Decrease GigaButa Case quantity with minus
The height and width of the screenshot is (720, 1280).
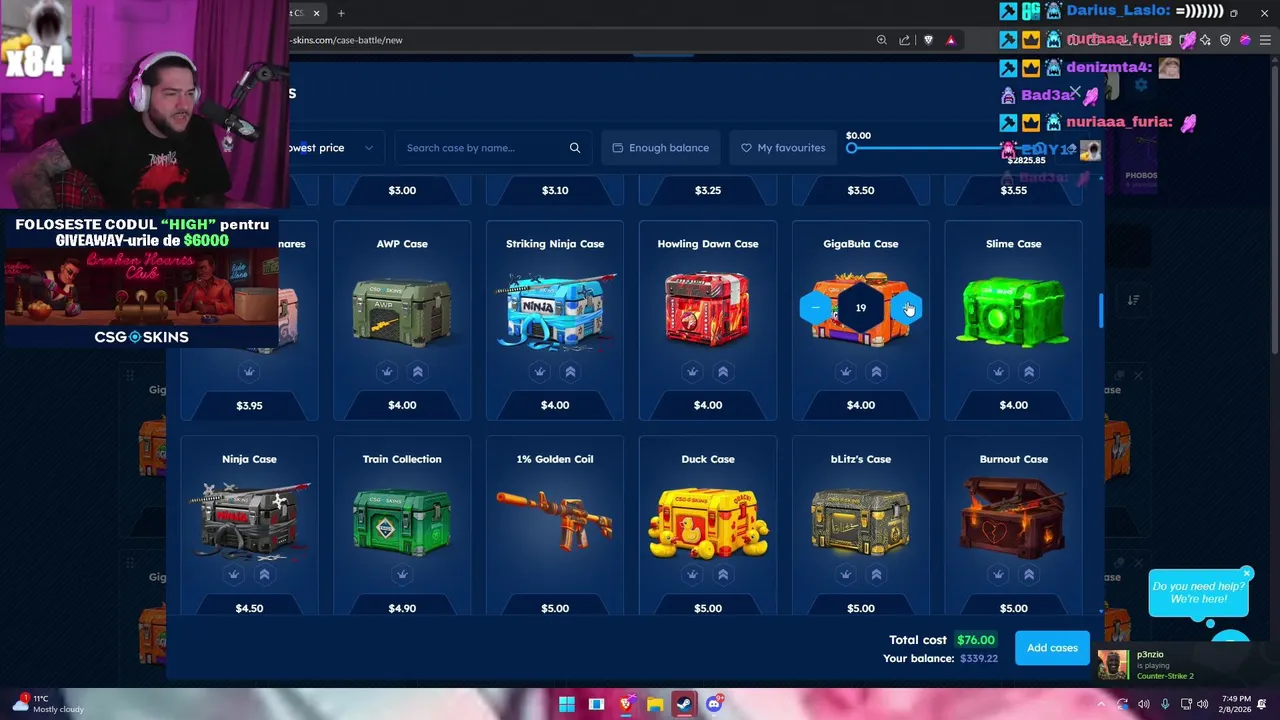pos(815,308)
